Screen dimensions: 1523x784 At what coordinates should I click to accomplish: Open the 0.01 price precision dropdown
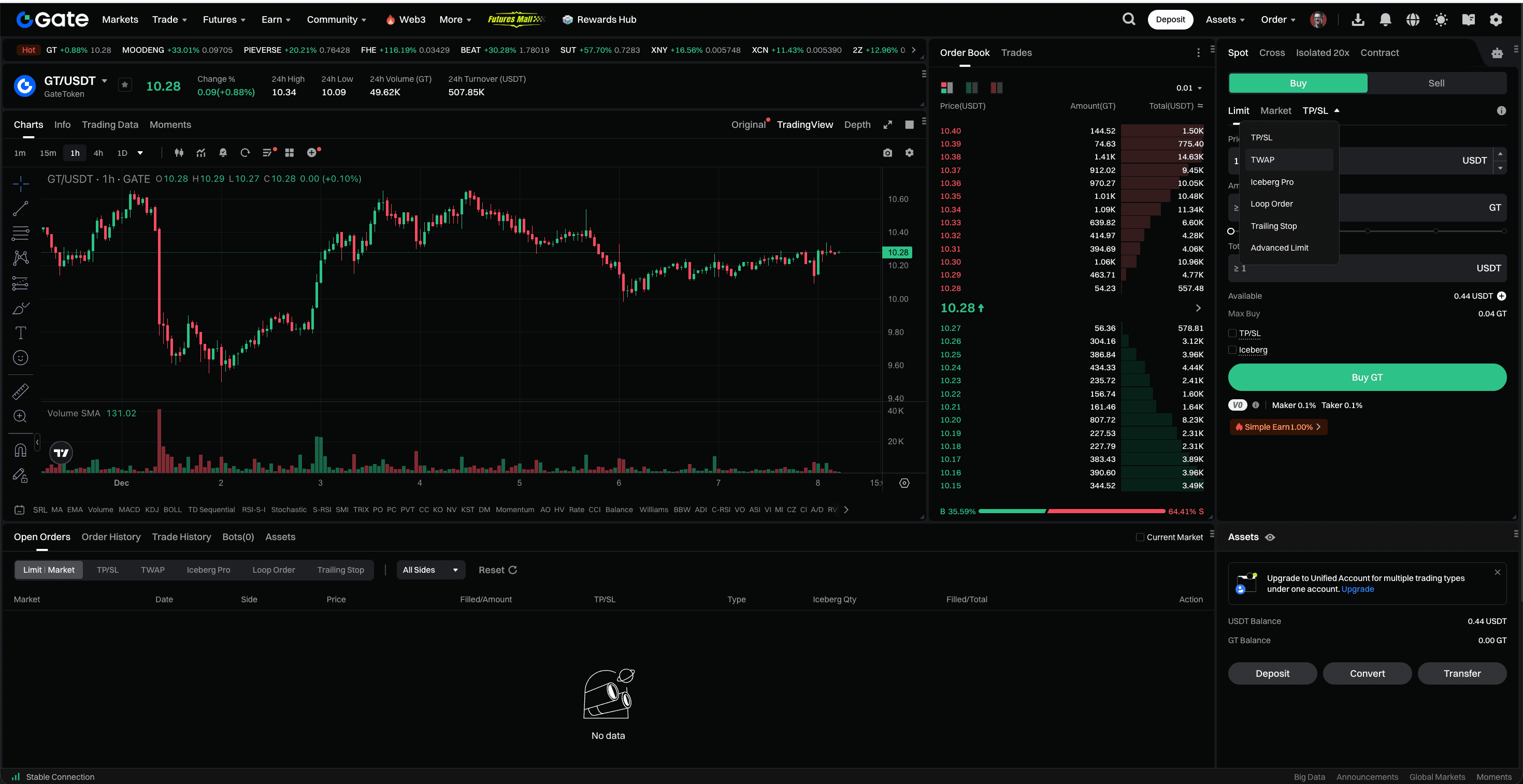coord(1189,88)
